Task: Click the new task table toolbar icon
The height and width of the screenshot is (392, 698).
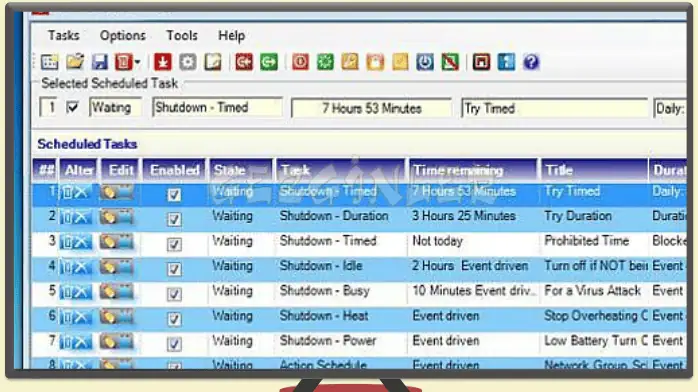Action: (x=49, y=62)
